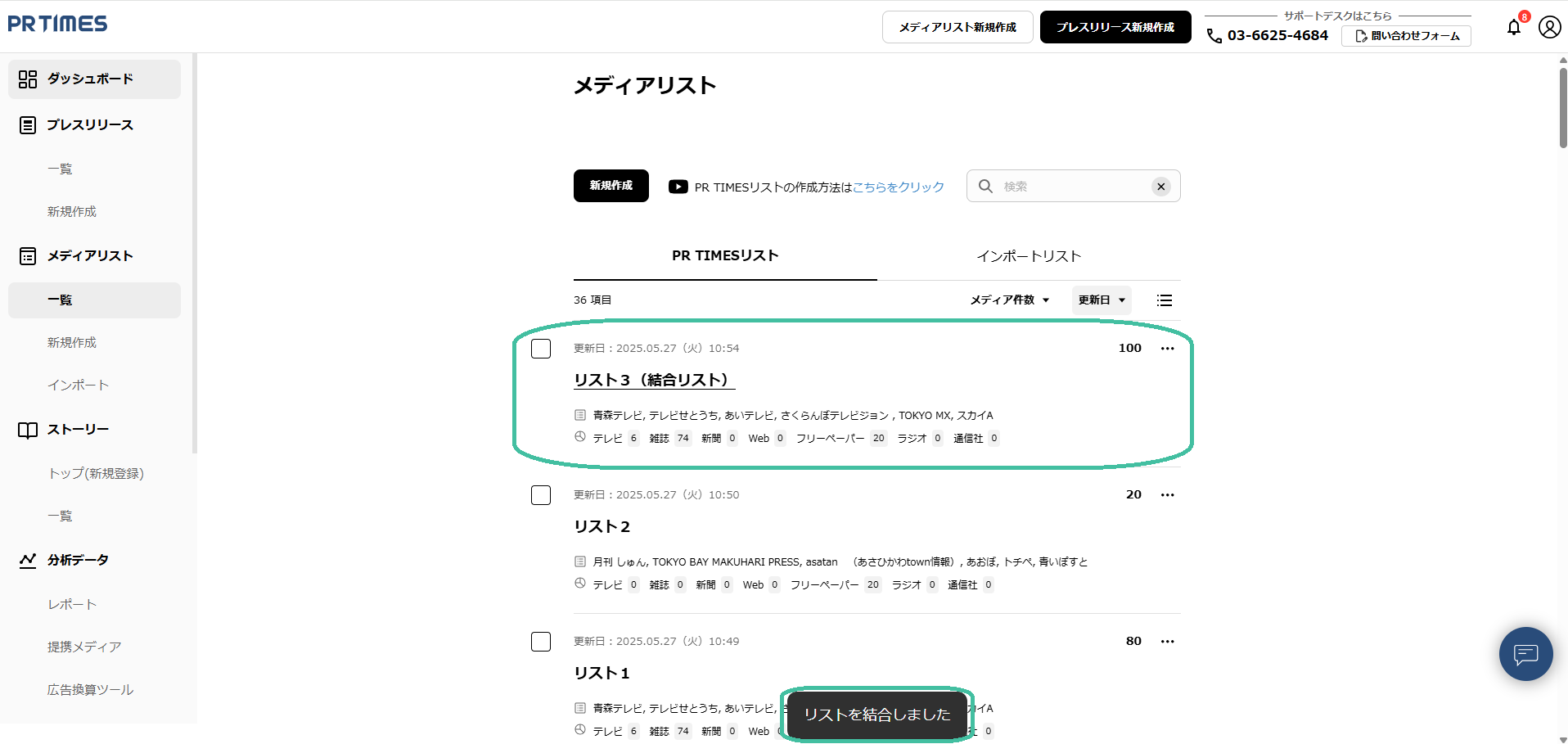Open the こちらをクリック link
1568x744 pixels.
coord(898,187)
